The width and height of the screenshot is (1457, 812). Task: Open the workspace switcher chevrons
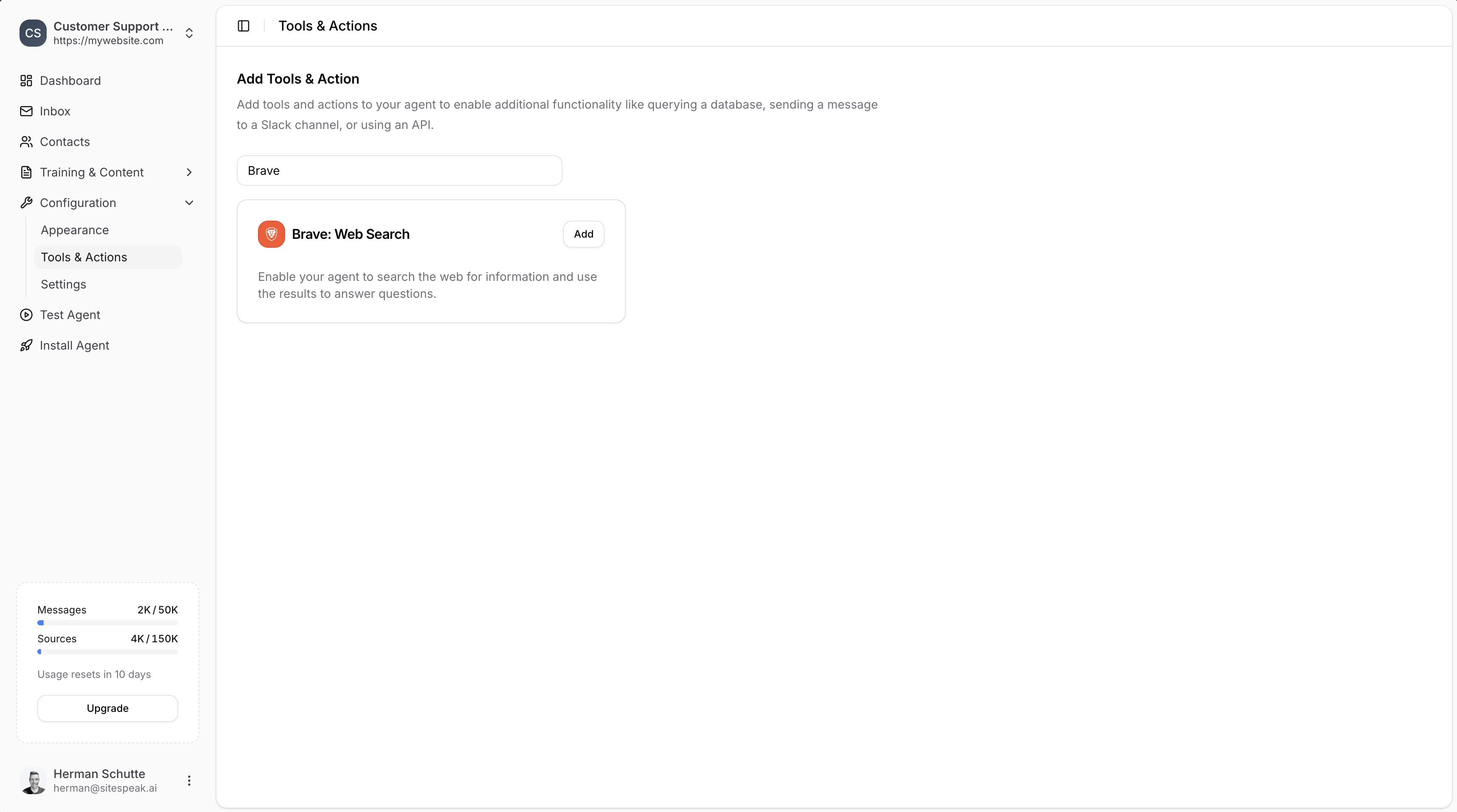189,33
